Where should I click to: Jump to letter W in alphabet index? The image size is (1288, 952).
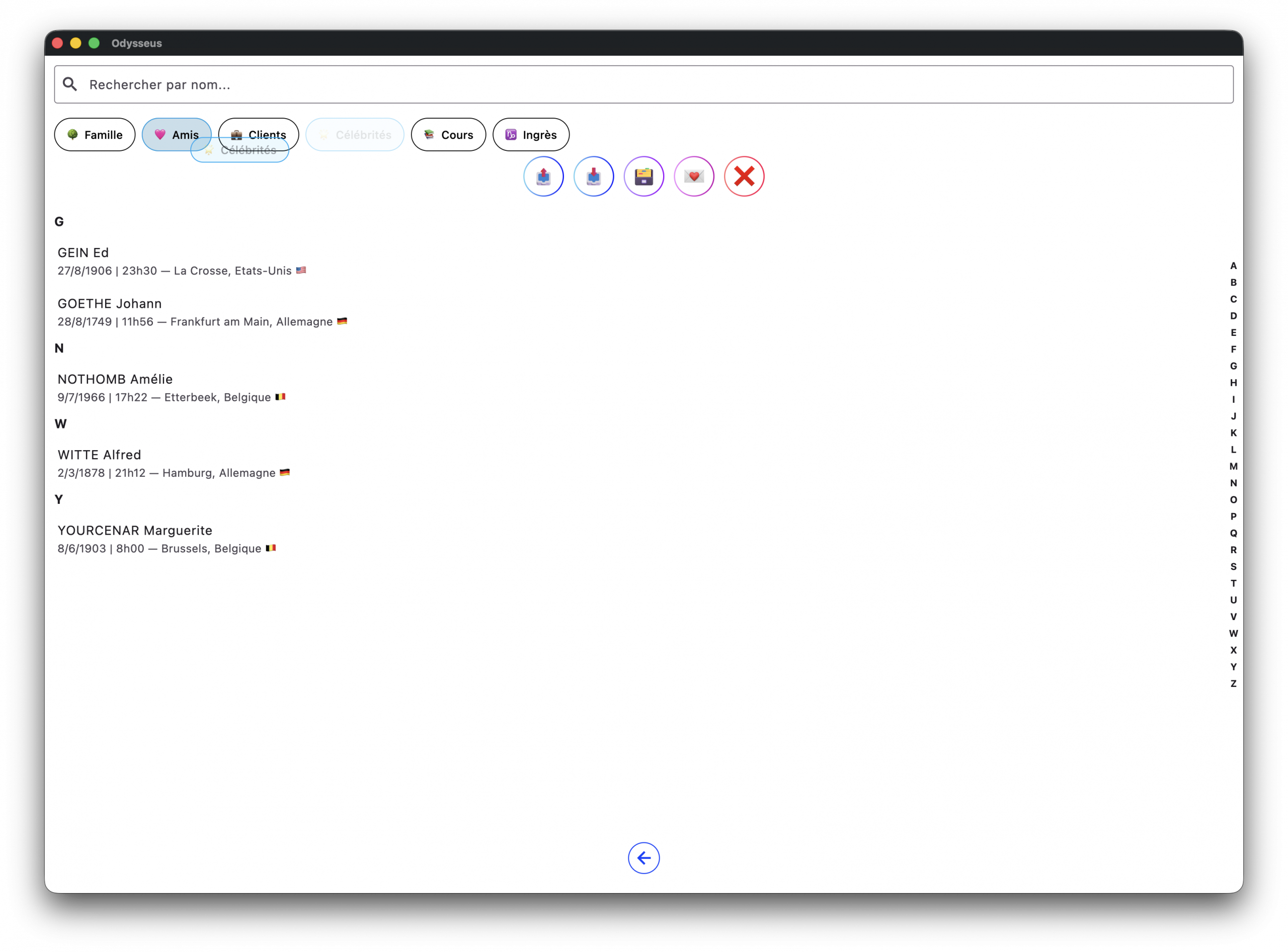[1233, 633]
